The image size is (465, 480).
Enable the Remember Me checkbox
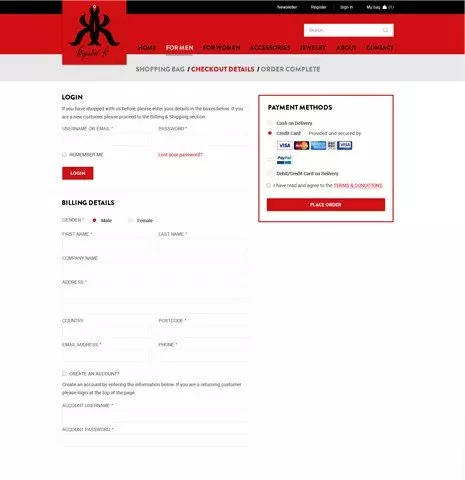(64, 155)
